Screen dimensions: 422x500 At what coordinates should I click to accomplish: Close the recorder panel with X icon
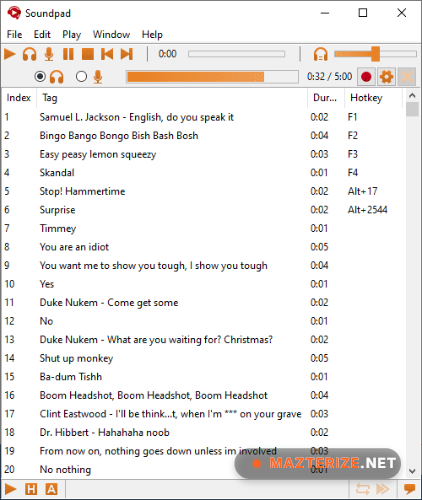[x=407, y=77]
